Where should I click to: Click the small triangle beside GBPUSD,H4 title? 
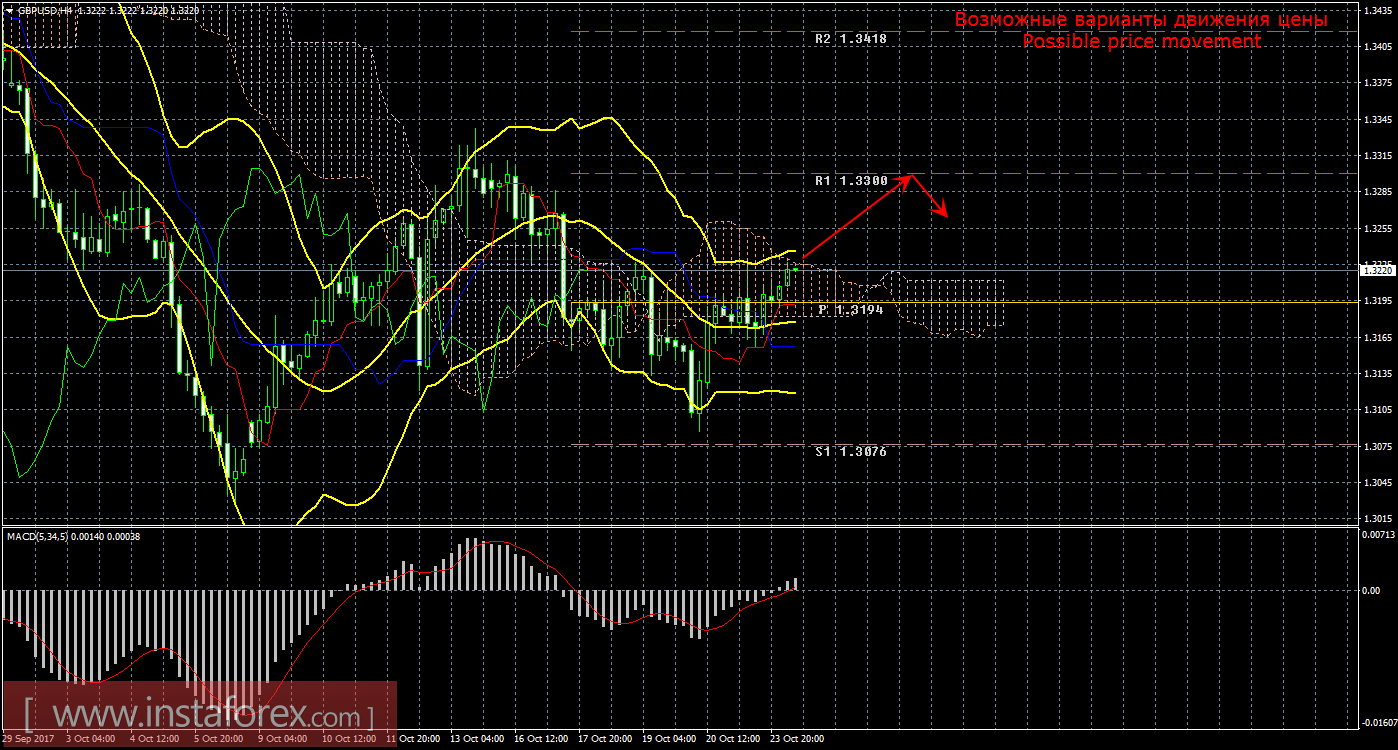pyautogui.click(x=9, y=10)
